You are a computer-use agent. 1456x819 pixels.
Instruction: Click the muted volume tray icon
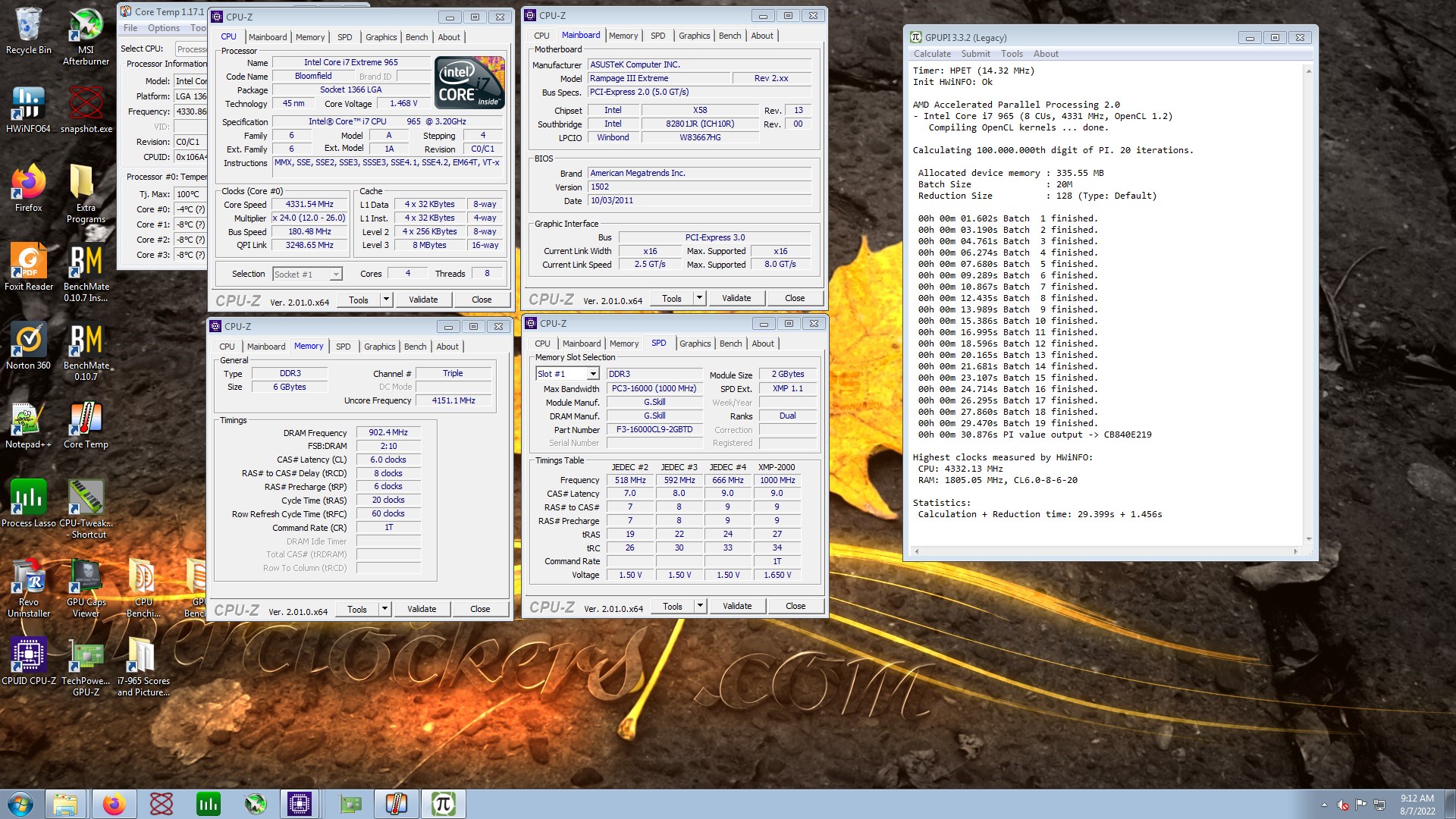[x=1342, y=805]
